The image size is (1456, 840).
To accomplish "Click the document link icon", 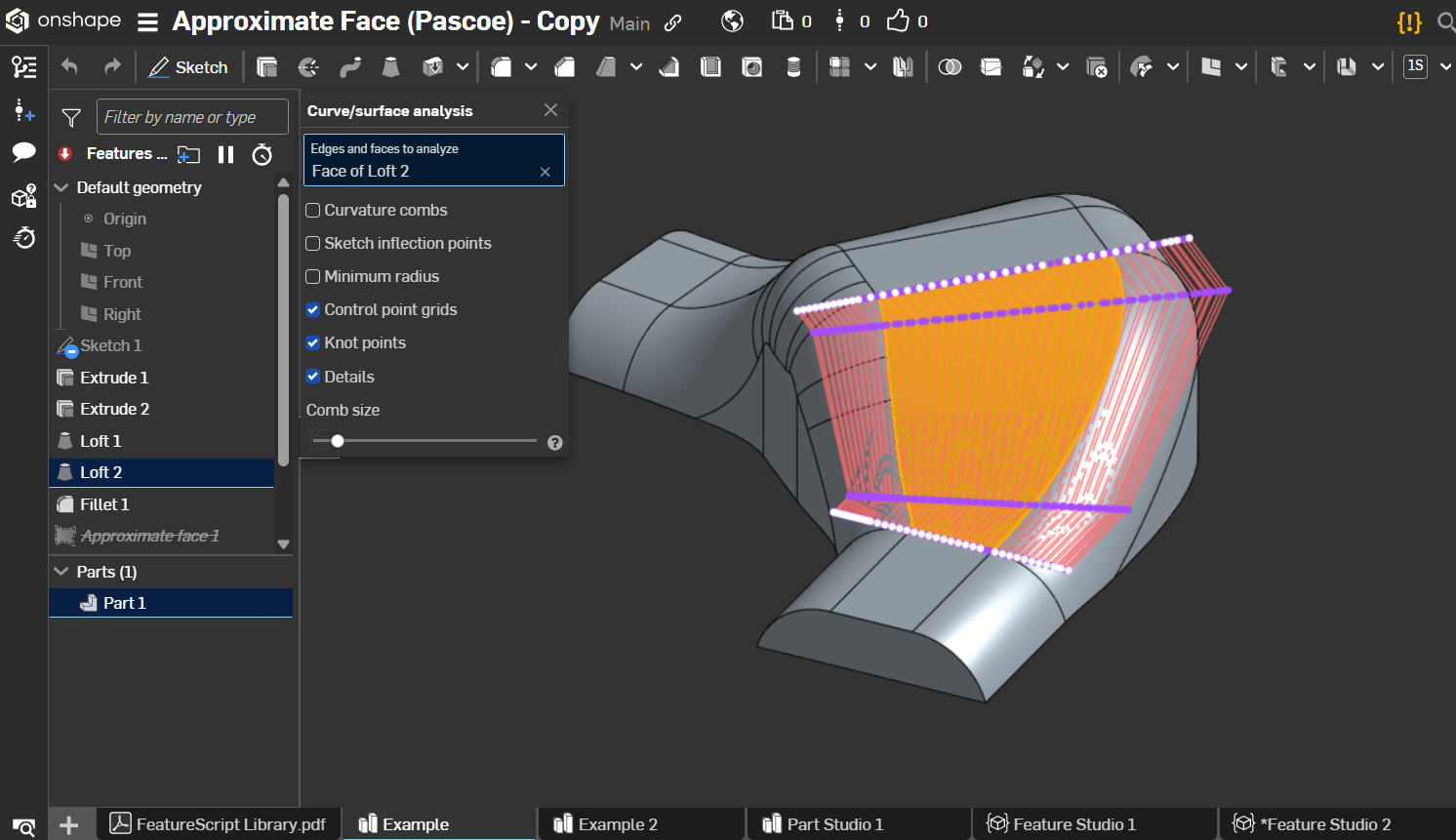I will [x=672, y=22].
